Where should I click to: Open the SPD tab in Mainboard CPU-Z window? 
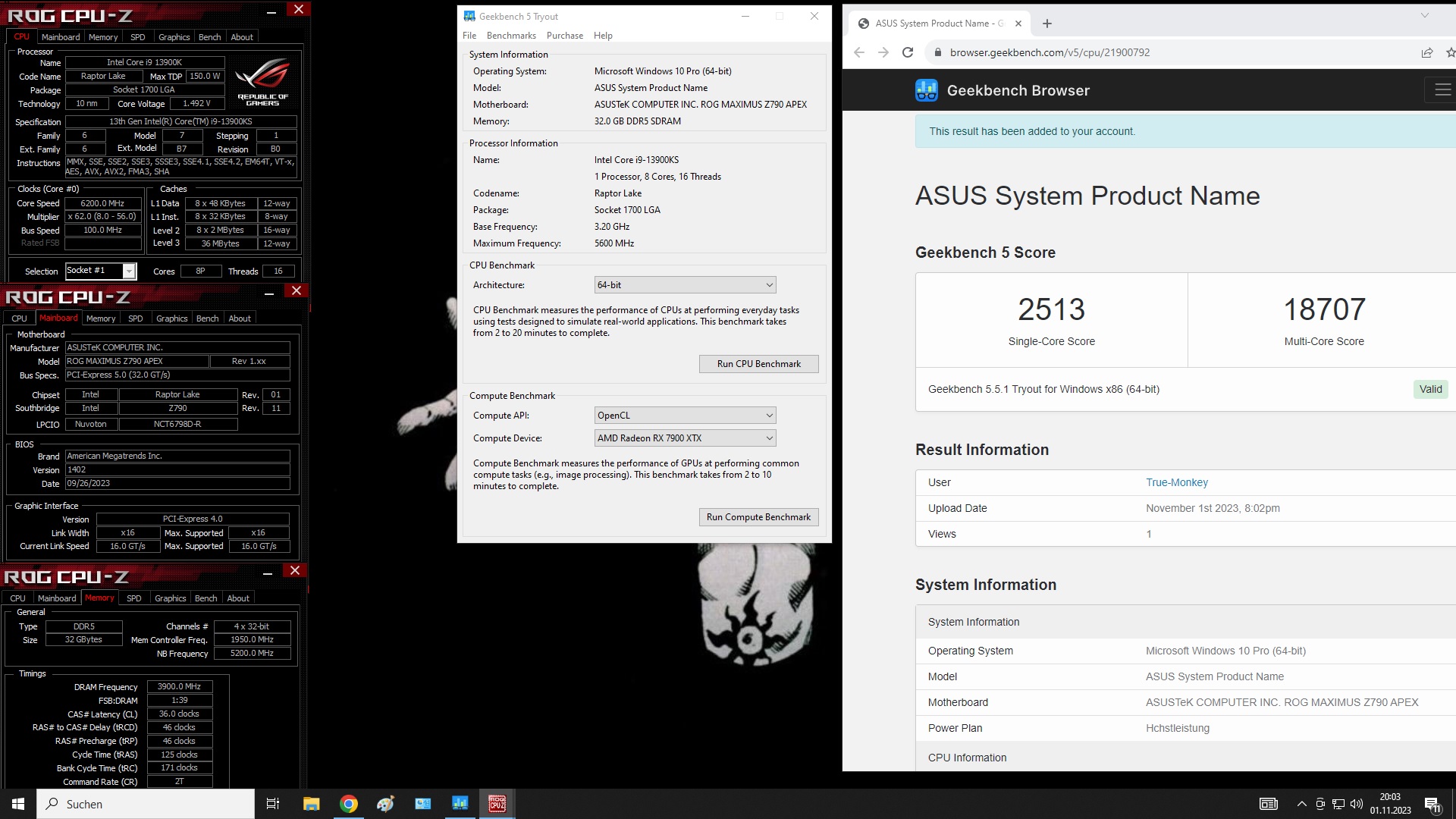[x=135, y=318]
